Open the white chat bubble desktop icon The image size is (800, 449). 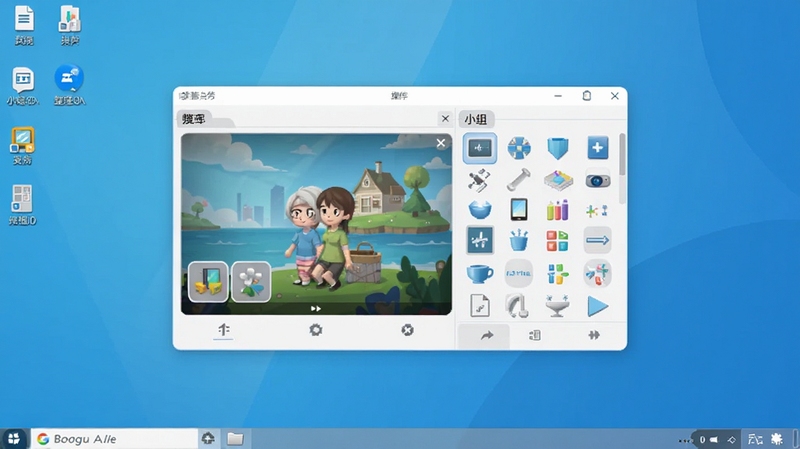[23, 86]
